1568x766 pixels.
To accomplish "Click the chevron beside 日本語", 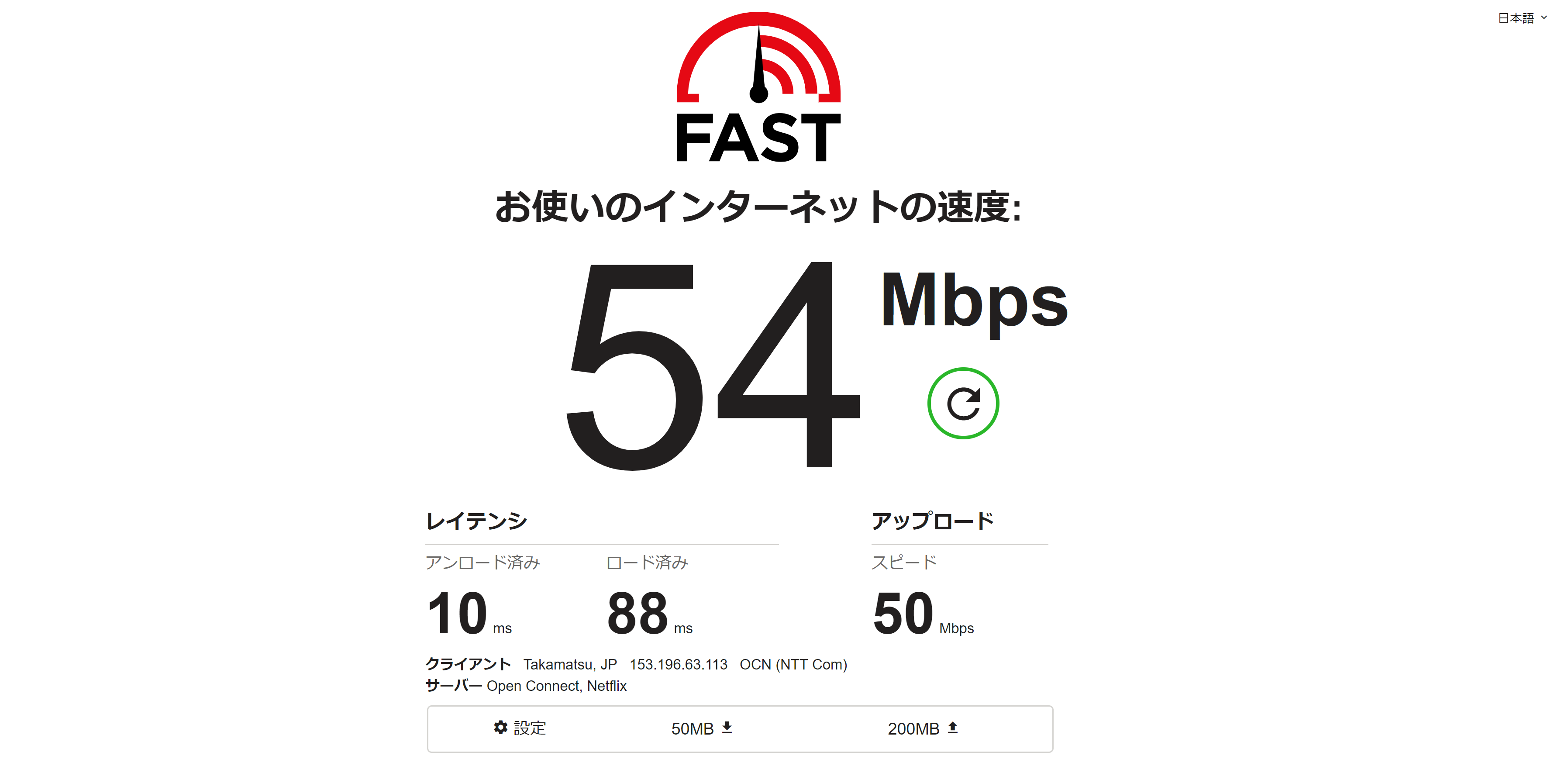I will (1544, 17).
